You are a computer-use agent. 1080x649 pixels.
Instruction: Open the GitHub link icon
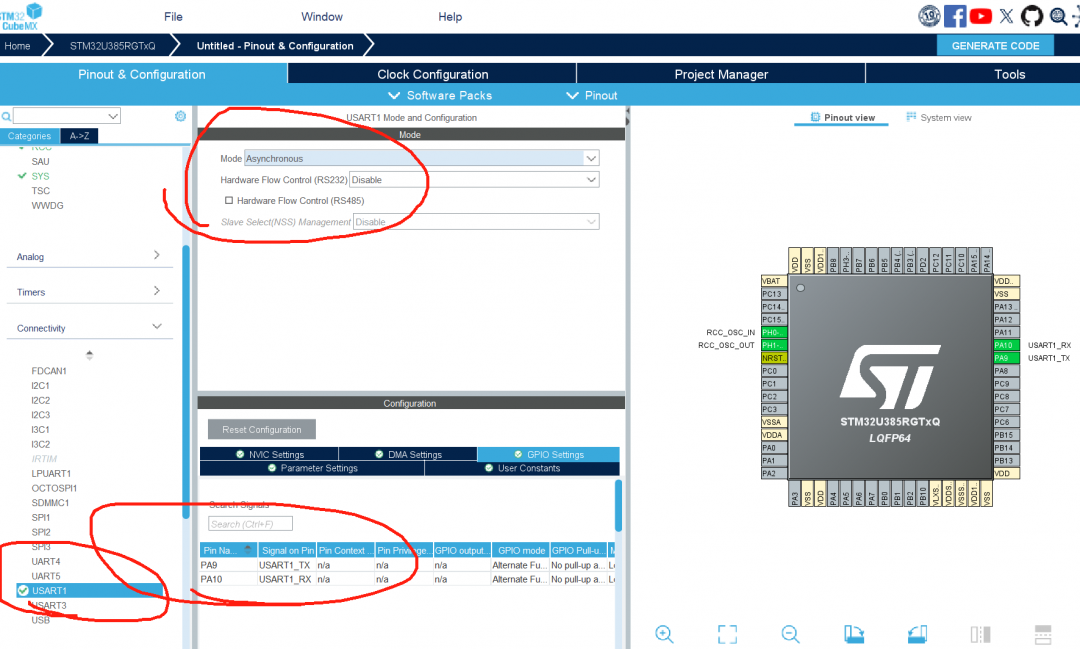[1031, 16]
